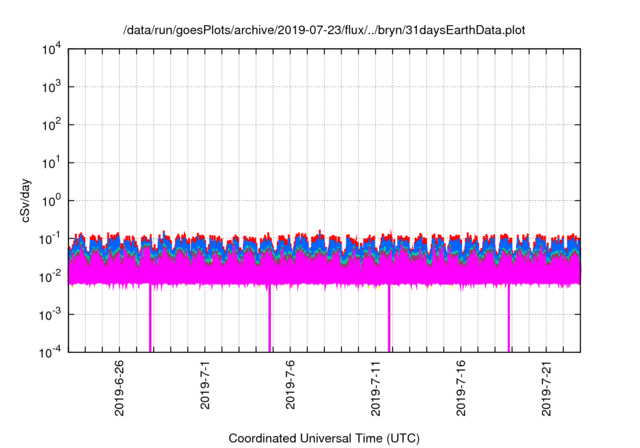Select the 2019-7-16 date tick label
Viewport: 640px width, 448px height.
[461, 388]
